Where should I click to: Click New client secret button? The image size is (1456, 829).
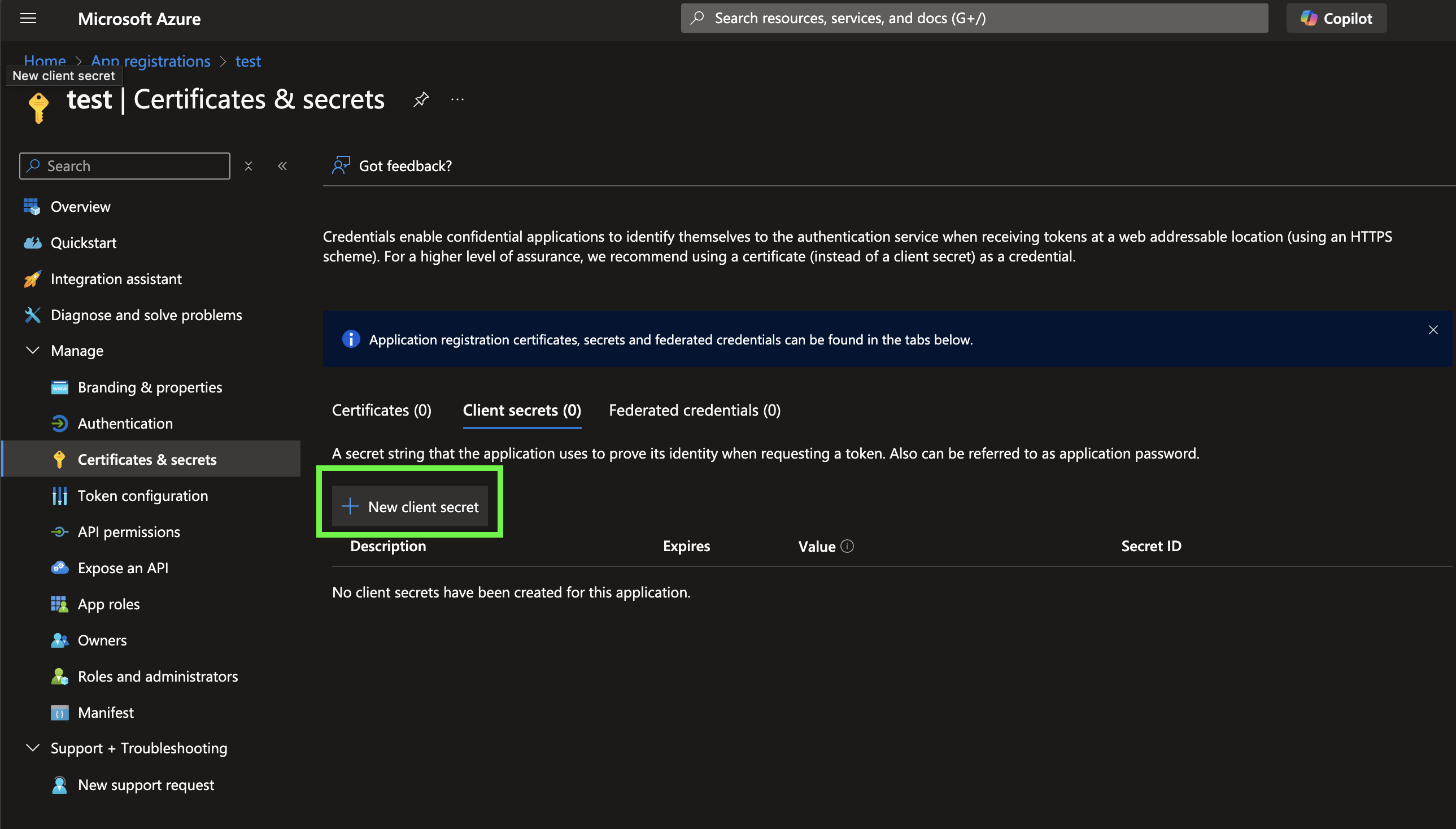[410, 506]
